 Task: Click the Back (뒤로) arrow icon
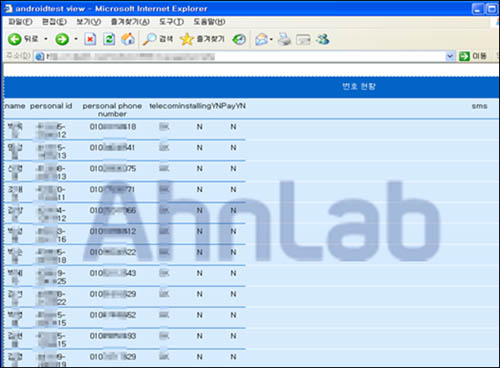(15, 39)
